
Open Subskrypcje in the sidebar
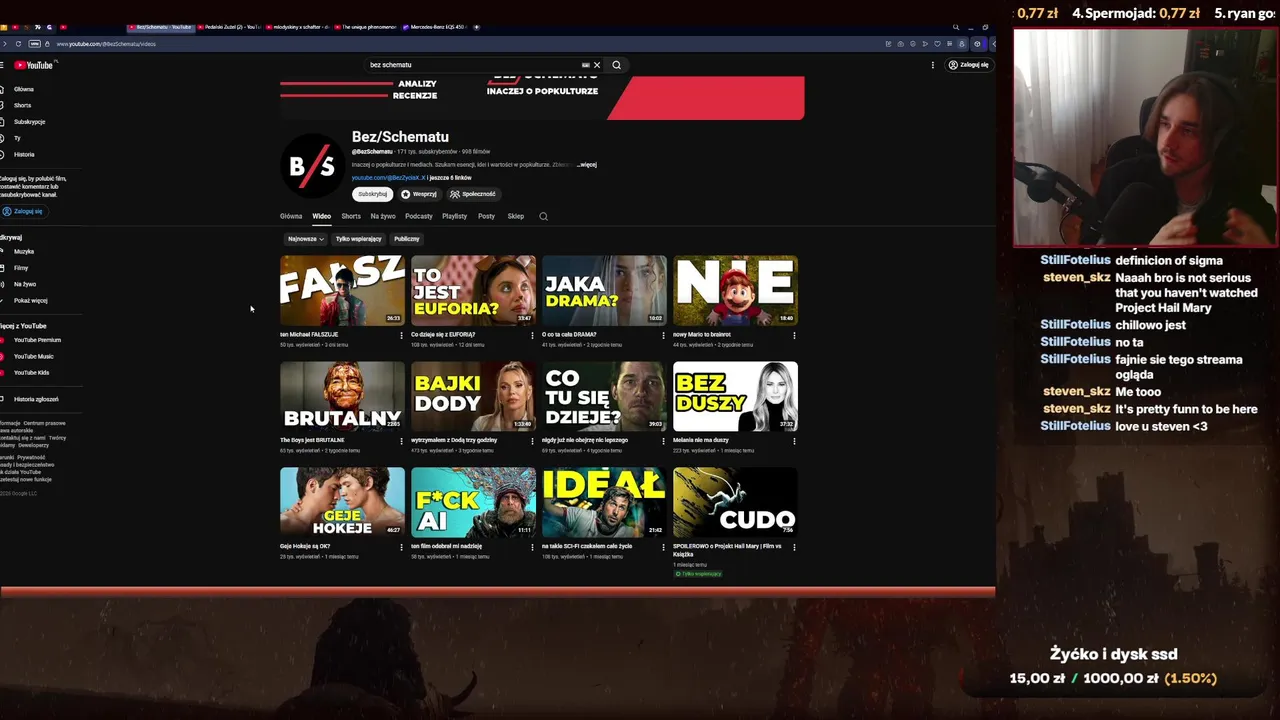[29, 122]
